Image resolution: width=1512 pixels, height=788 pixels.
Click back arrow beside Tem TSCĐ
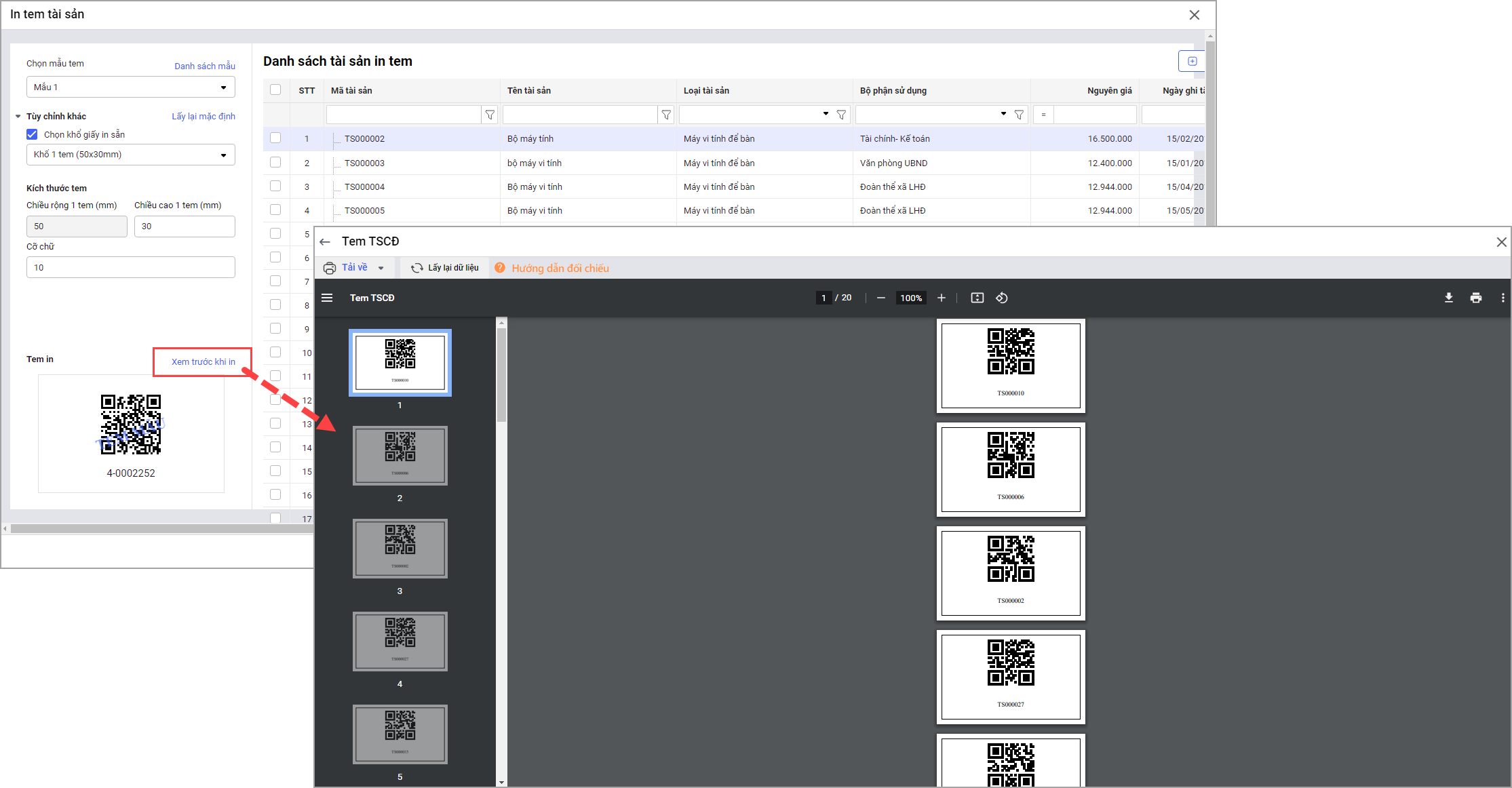(x=325, y=242)
